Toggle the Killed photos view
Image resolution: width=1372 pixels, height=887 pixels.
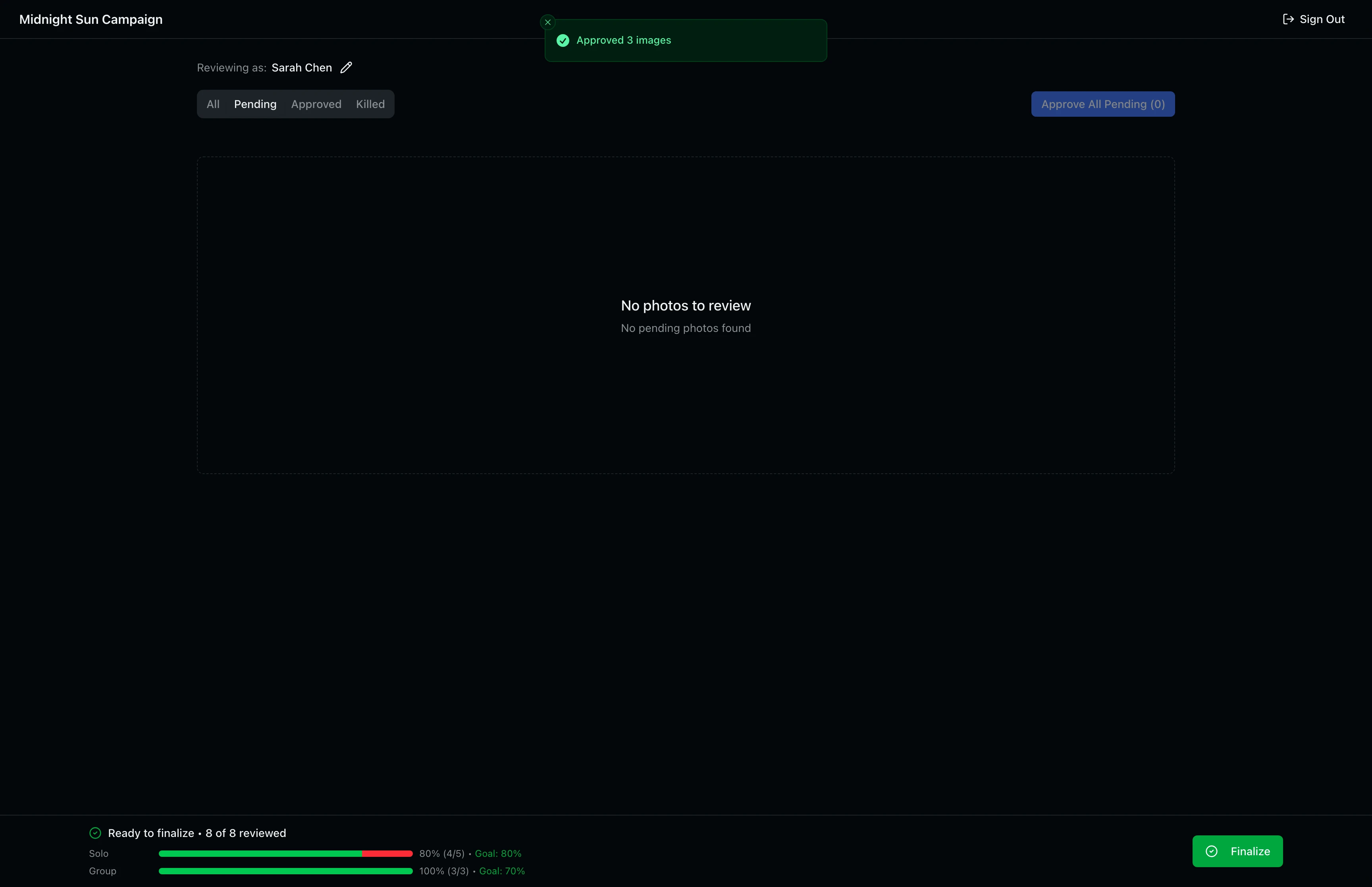pyautogui.click(x=370, y=104)
